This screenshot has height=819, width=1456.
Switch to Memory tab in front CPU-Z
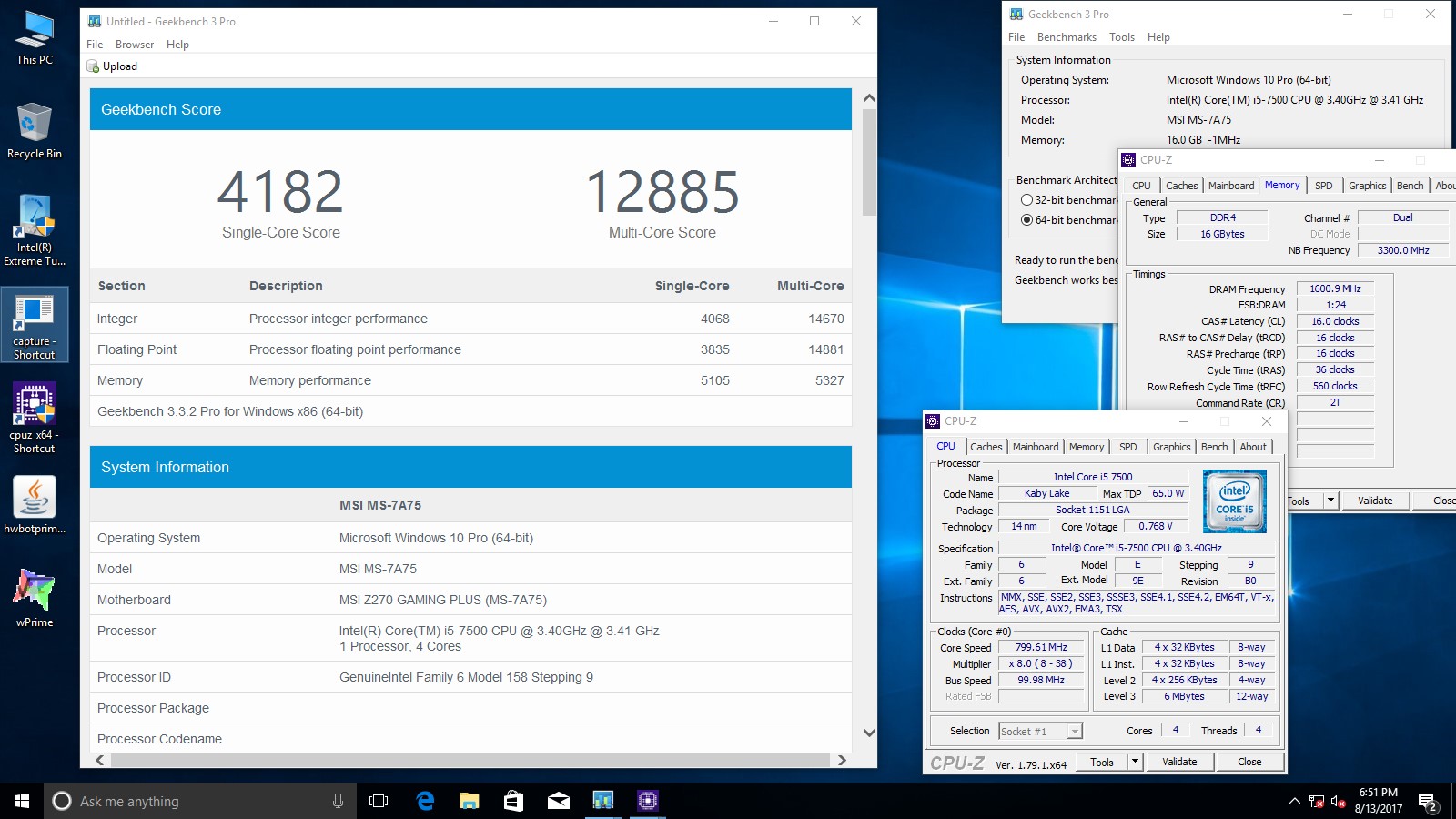(1087, 447)
